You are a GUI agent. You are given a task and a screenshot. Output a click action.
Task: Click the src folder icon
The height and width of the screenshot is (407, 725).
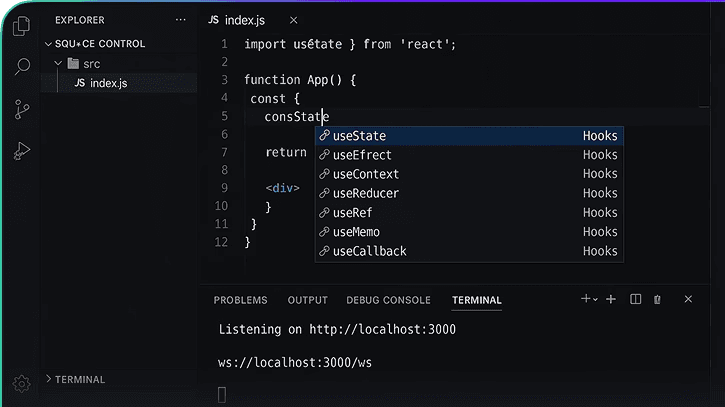tap(73, 63)
